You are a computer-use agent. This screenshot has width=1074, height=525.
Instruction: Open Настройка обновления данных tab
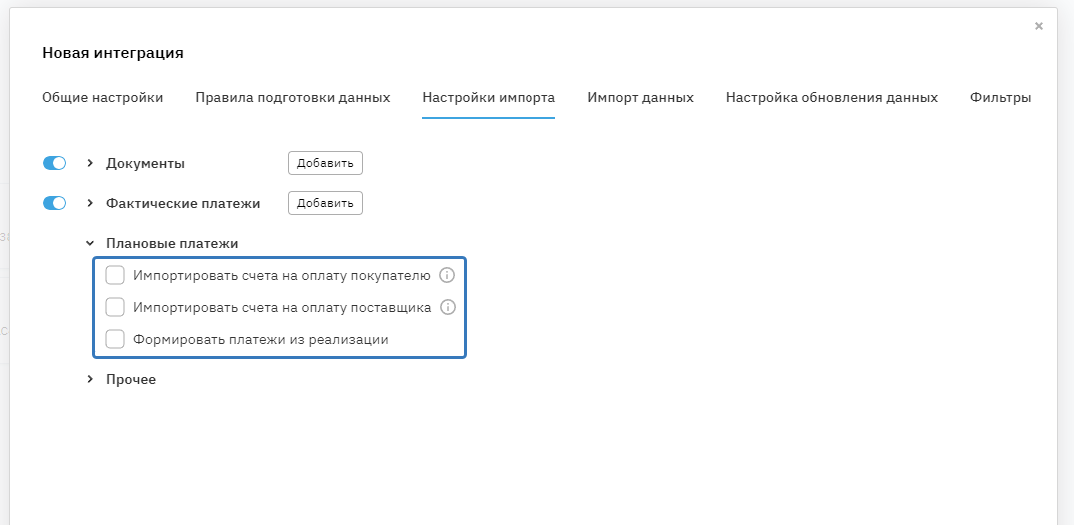831,98
